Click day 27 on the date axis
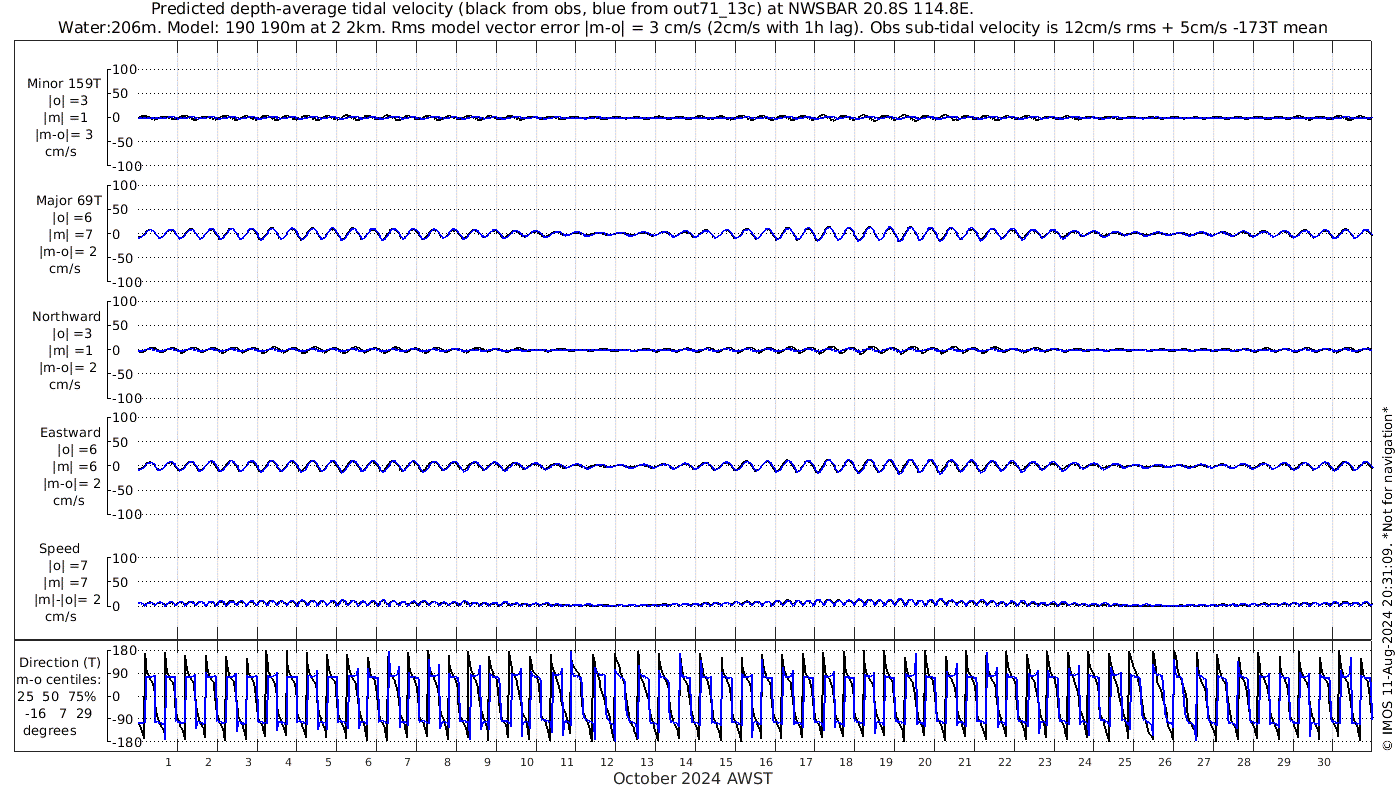Image resolution: width=1400 pixels, height=800 pixels. [1204, 762]
